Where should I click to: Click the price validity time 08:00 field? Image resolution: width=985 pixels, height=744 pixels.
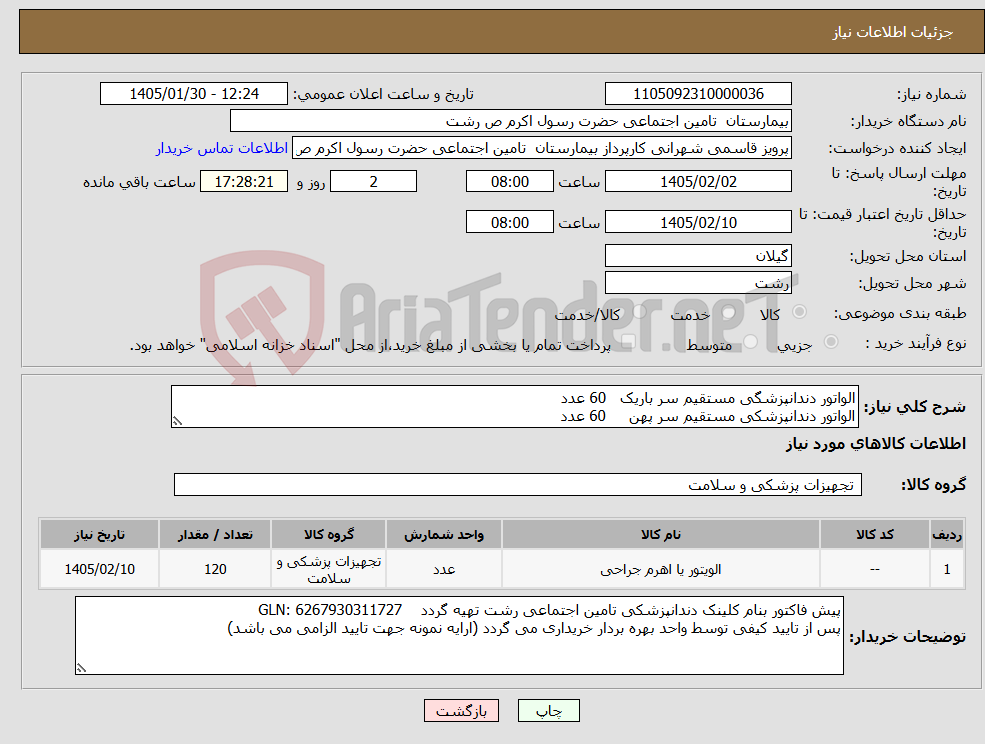(509, 222)
